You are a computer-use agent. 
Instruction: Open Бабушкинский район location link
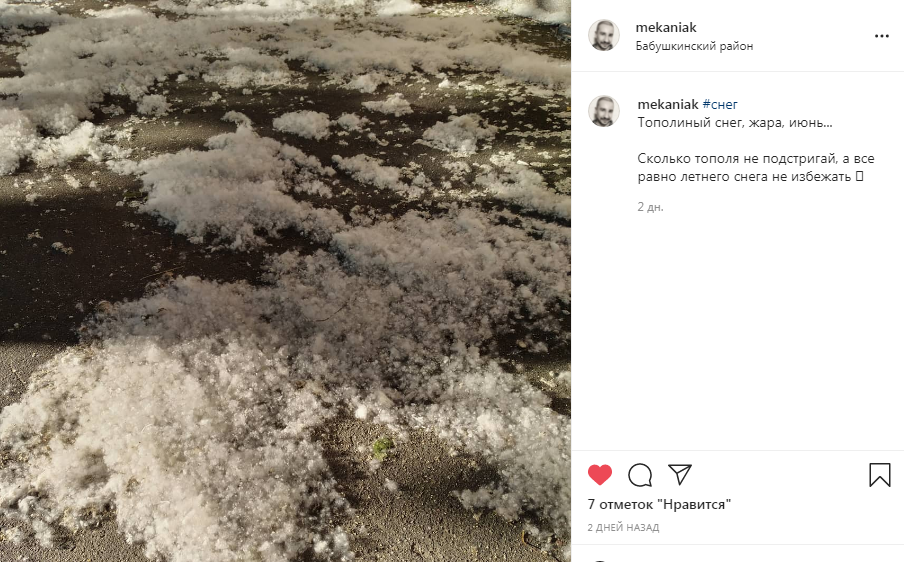[694, 46]
